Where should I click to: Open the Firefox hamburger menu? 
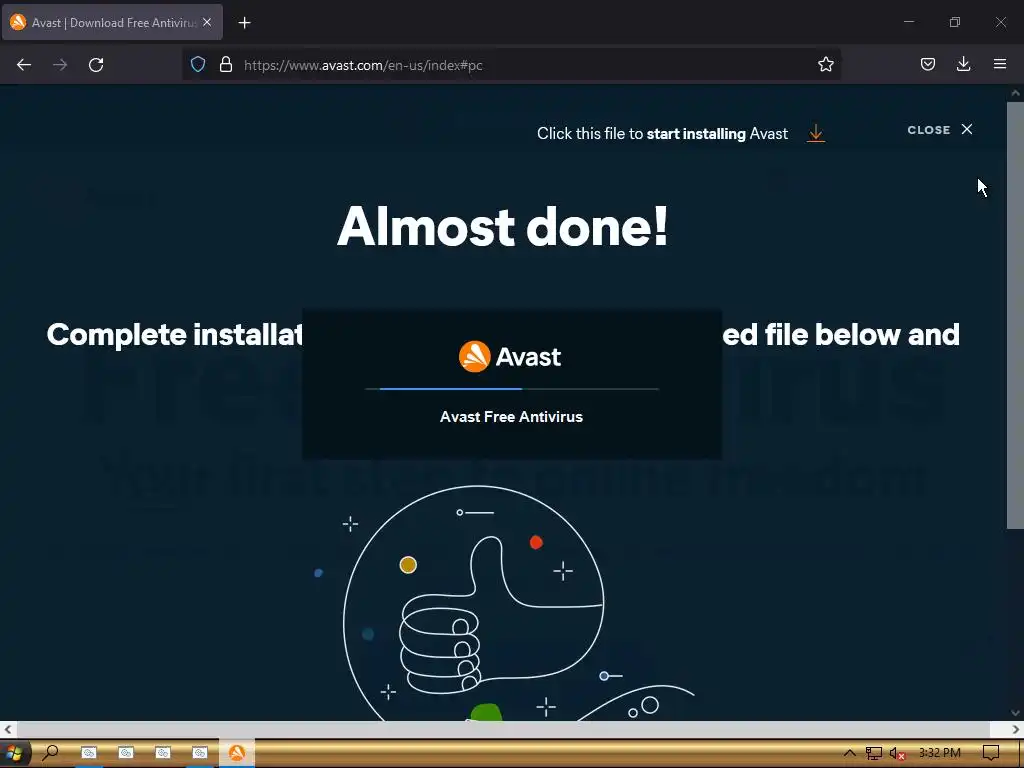pyautogui.click(x=1000, y=65)
